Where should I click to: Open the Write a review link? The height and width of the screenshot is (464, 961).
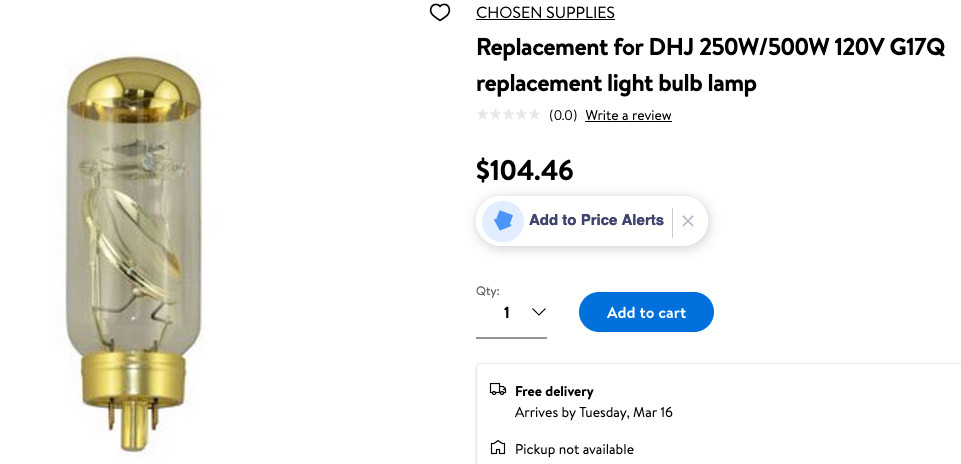click(x=628, y=115)
